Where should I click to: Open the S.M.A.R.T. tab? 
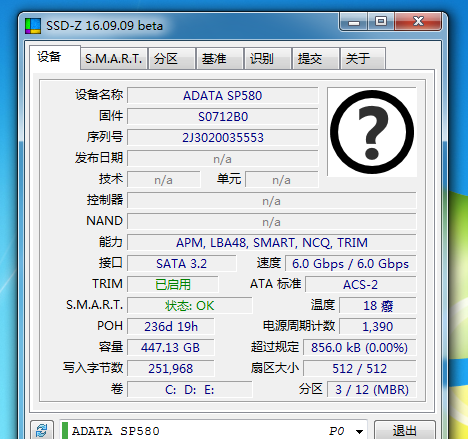114,59
